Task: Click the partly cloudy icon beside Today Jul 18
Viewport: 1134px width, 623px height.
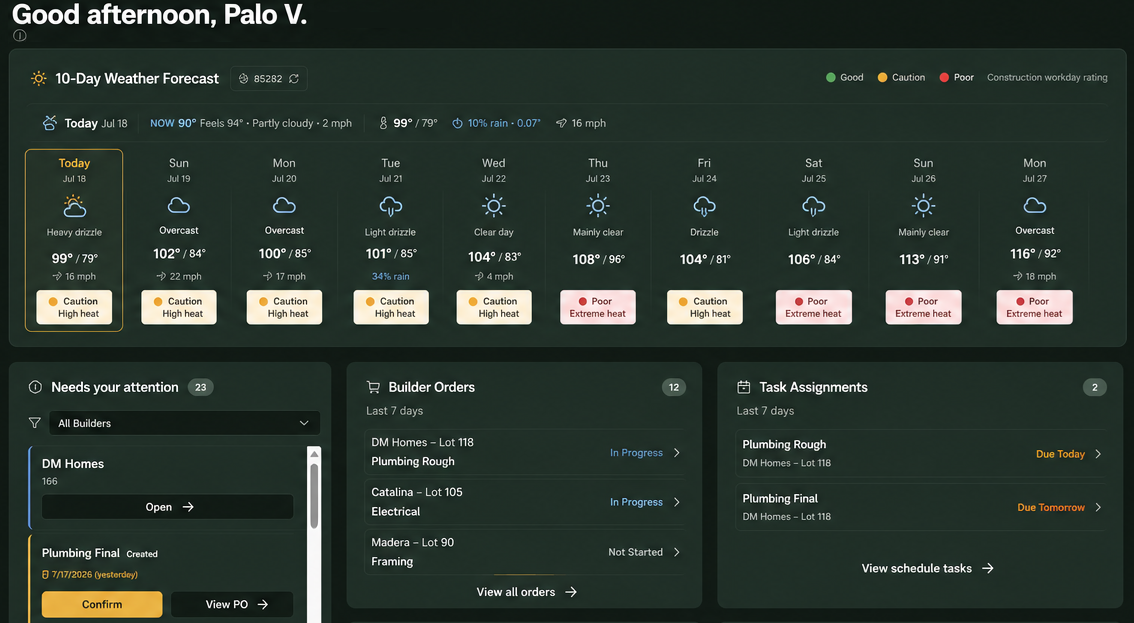Action: pyautogui.click(x=49, y=122)
